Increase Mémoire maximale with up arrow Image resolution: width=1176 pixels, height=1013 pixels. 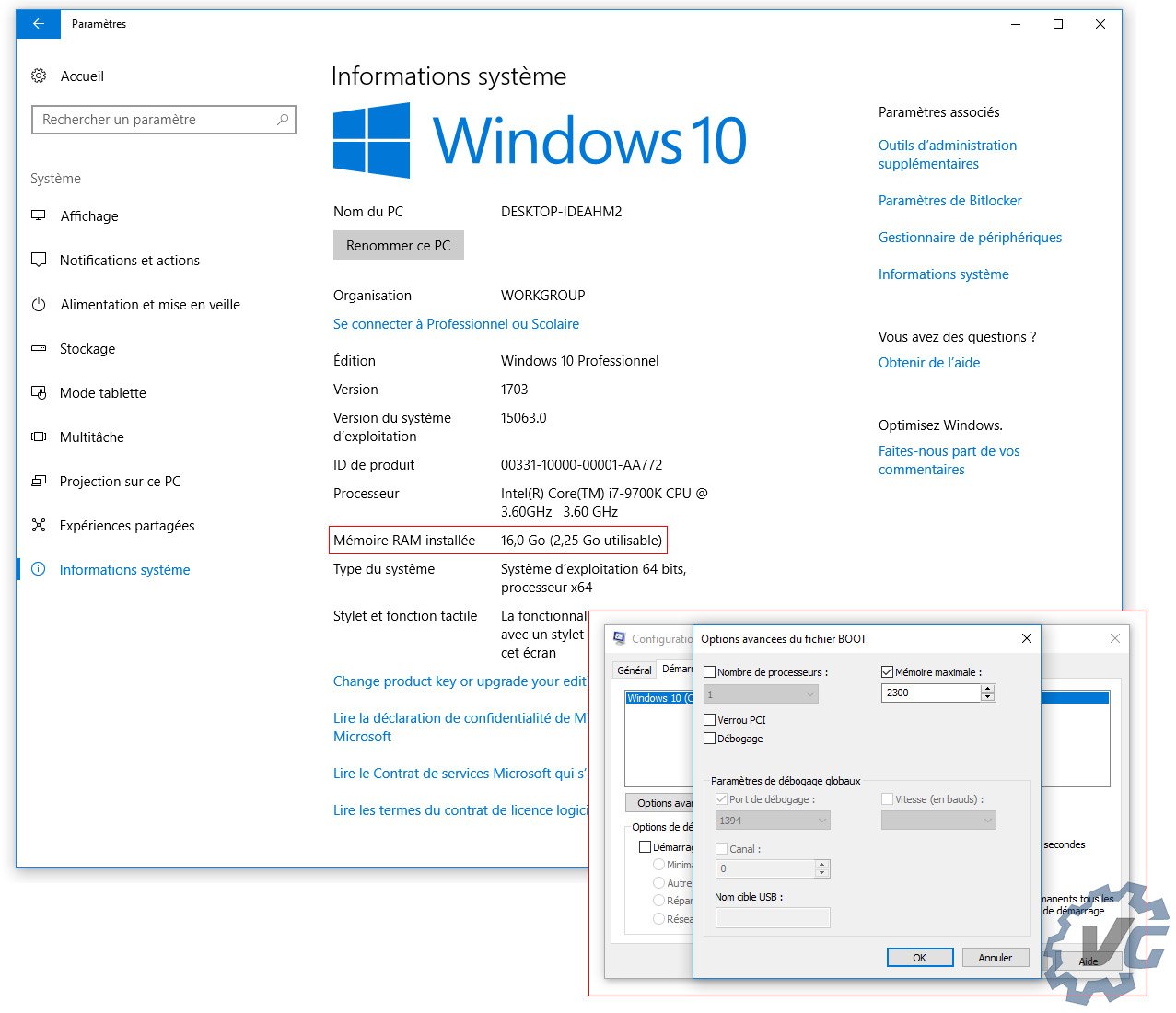(988, 688)
